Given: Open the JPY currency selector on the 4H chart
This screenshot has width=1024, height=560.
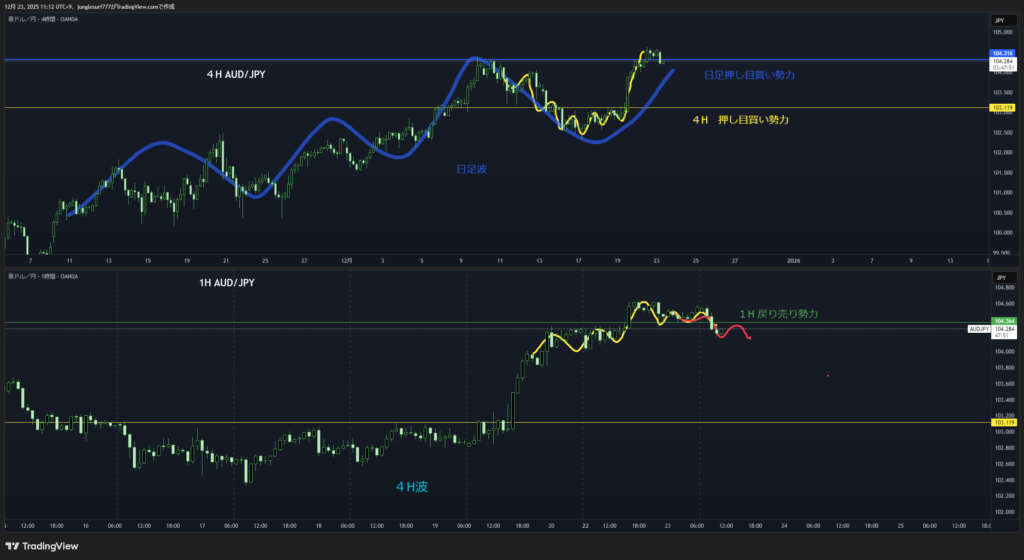Looking at the screenshot, I should 1000,20.
